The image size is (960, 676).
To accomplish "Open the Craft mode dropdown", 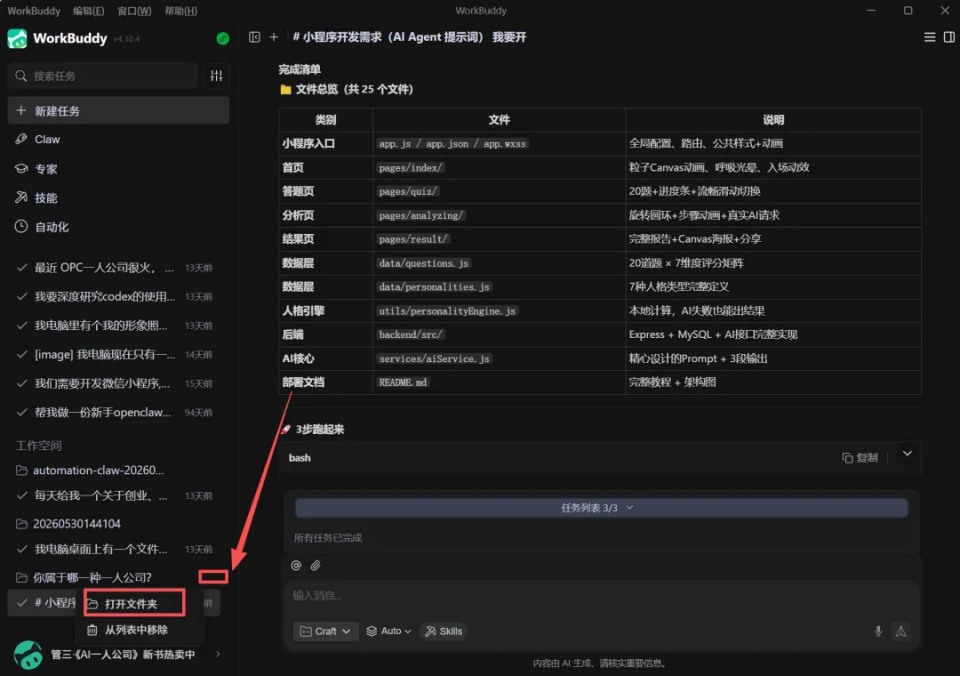I will coord(325,631).
